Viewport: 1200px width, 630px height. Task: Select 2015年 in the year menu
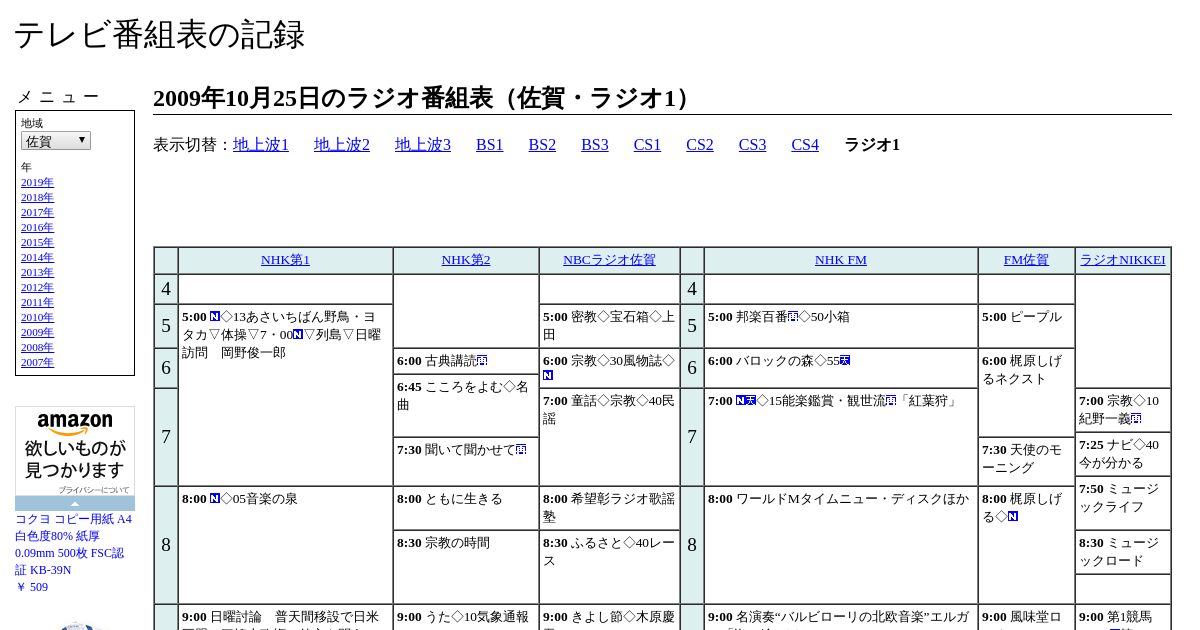click(x=37, y=242)
